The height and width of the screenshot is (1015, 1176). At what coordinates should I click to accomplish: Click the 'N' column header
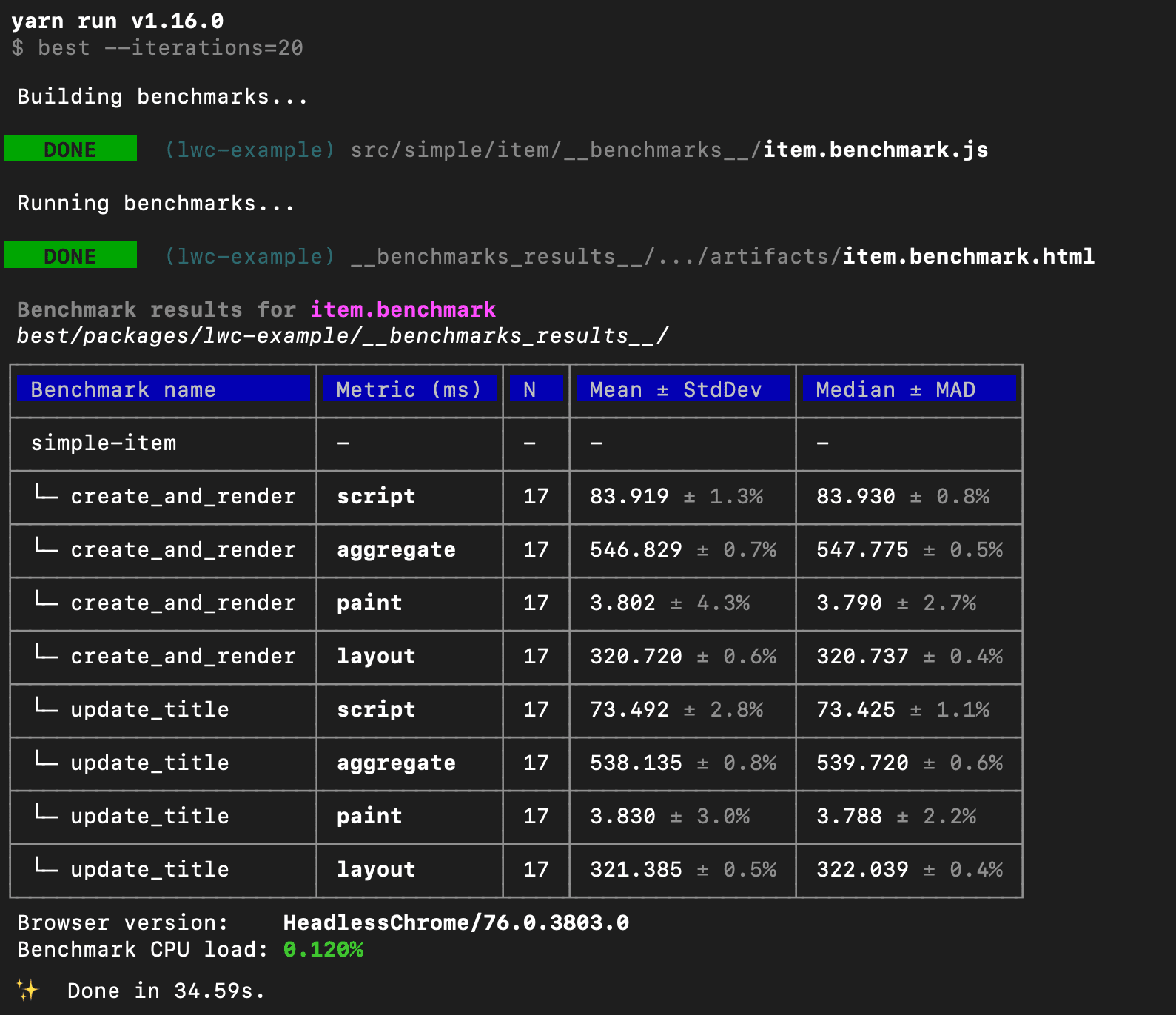coord(537,389)
